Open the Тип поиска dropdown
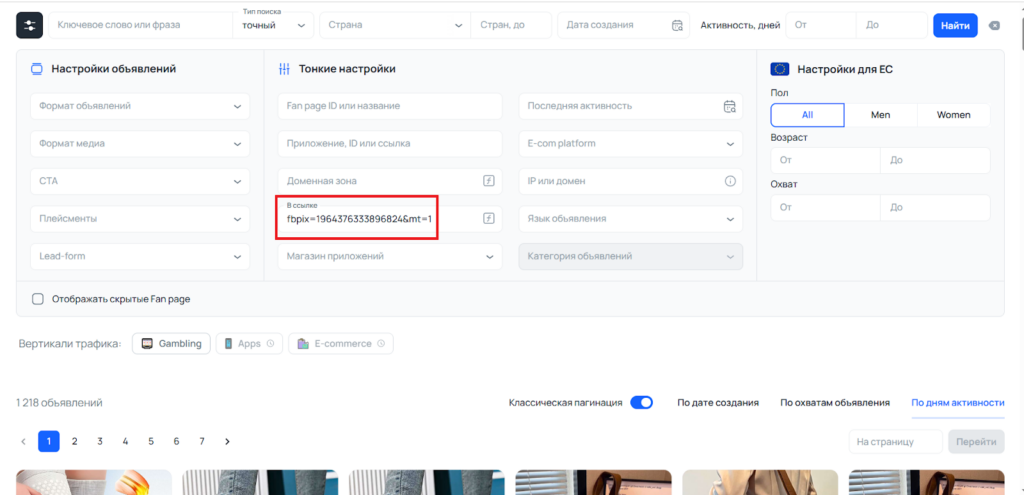Screen dimensions: 1024x495 (273, 25)
